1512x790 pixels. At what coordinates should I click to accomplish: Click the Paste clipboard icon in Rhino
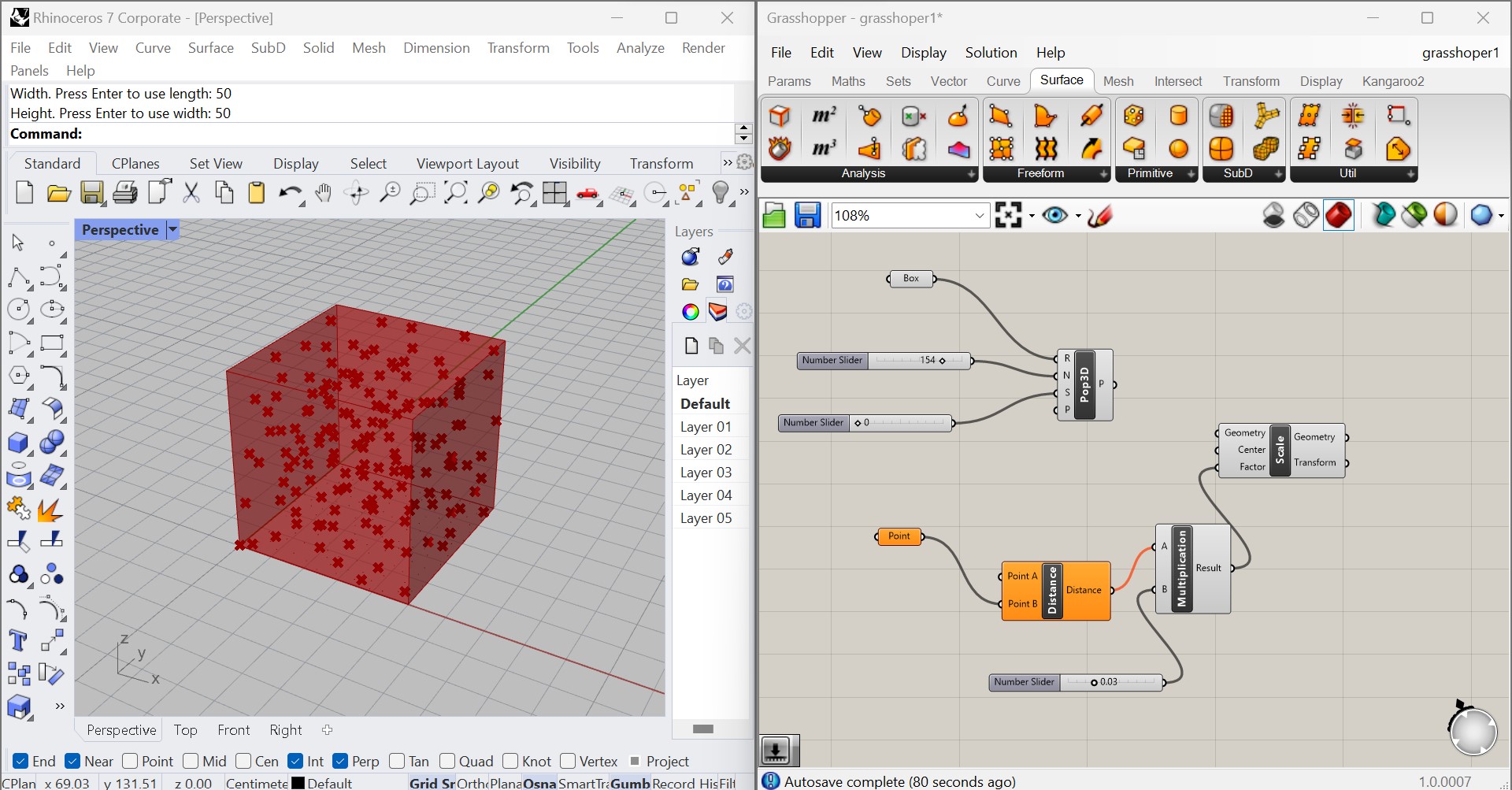tap(256, 193)
